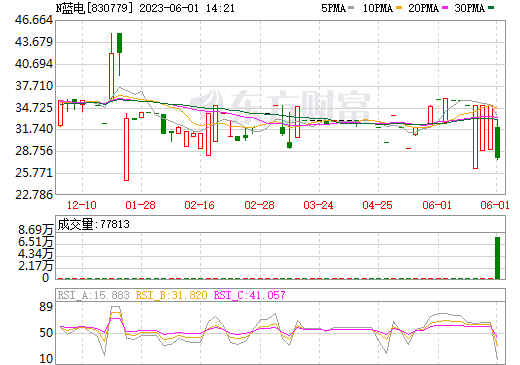Viewport: 520px width, 365px height.
Task: Click the tall green volume bar
Action: tap(497, 258)
